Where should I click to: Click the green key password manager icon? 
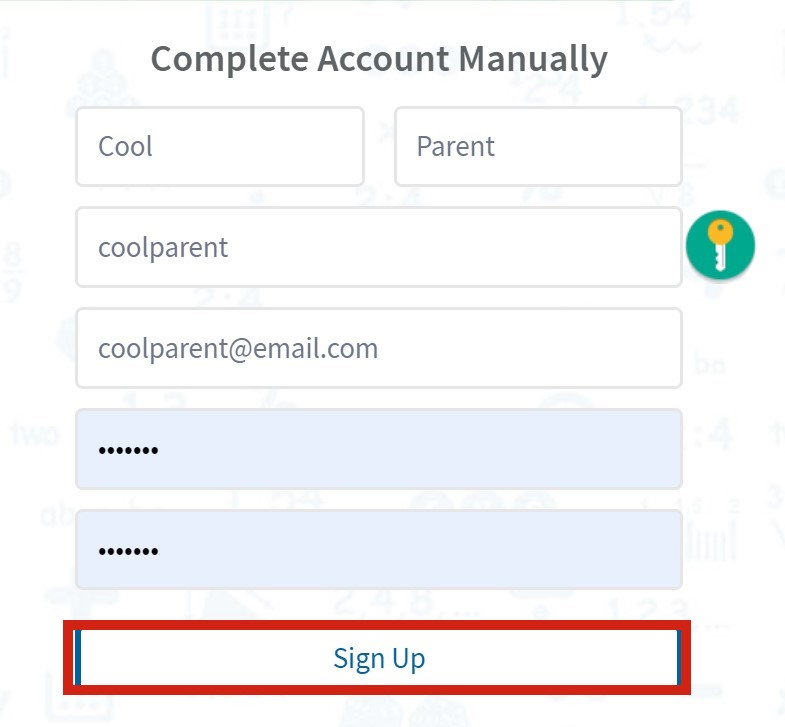pos(720,246)
